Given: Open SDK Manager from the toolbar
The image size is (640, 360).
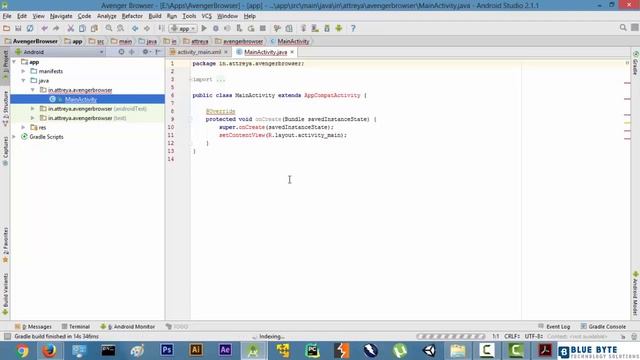Looking at the screenshot, I should coord(327,28).
